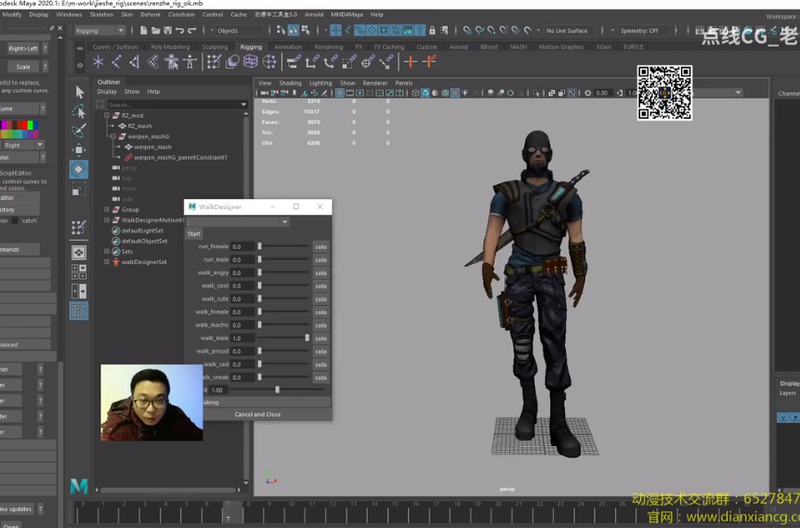Solo the walk_male motion

(320, 338)
